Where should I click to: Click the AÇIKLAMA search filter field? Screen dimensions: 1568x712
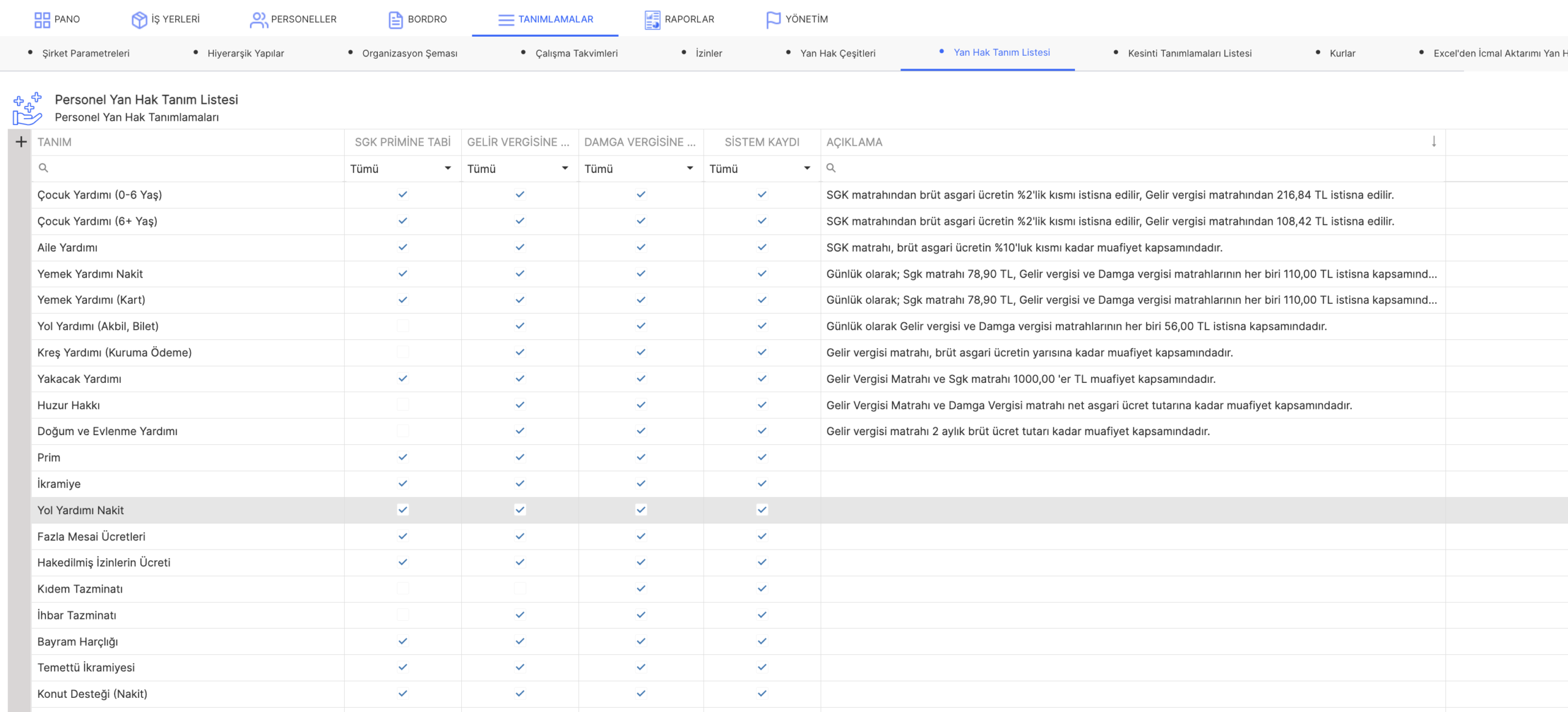click(x=1133, y=169)
